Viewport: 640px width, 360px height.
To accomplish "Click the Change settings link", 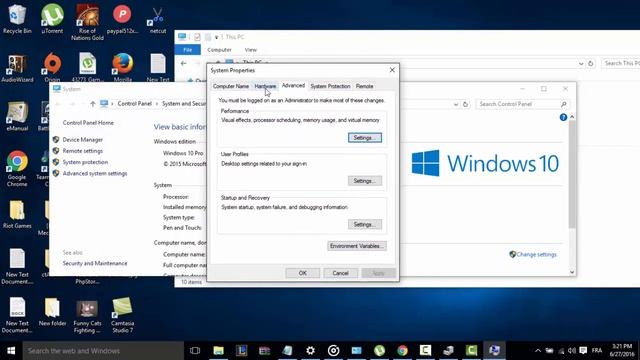I will coord(536,255).
